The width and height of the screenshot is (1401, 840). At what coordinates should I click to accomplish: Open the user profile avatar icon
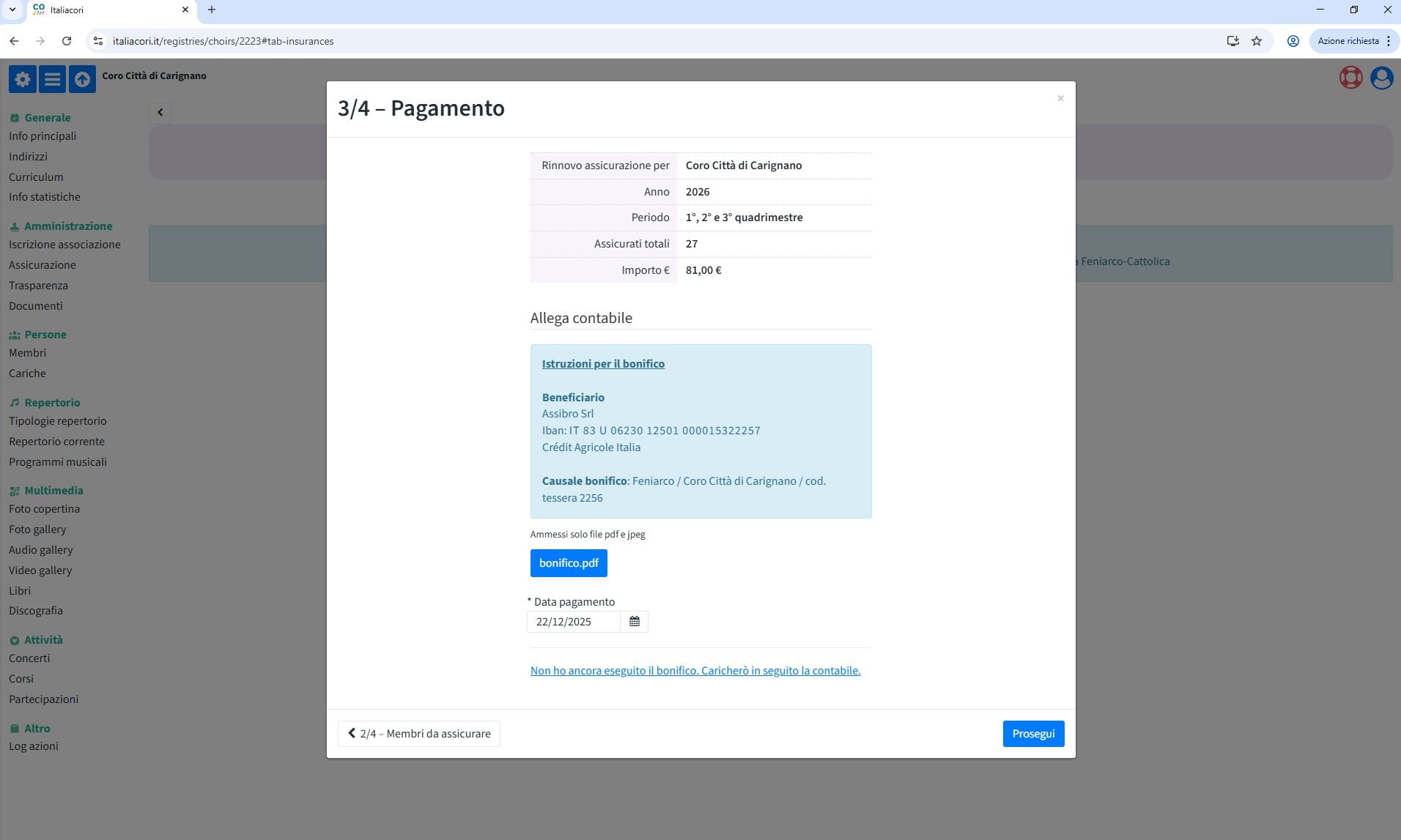click(x=1381, y=78)
